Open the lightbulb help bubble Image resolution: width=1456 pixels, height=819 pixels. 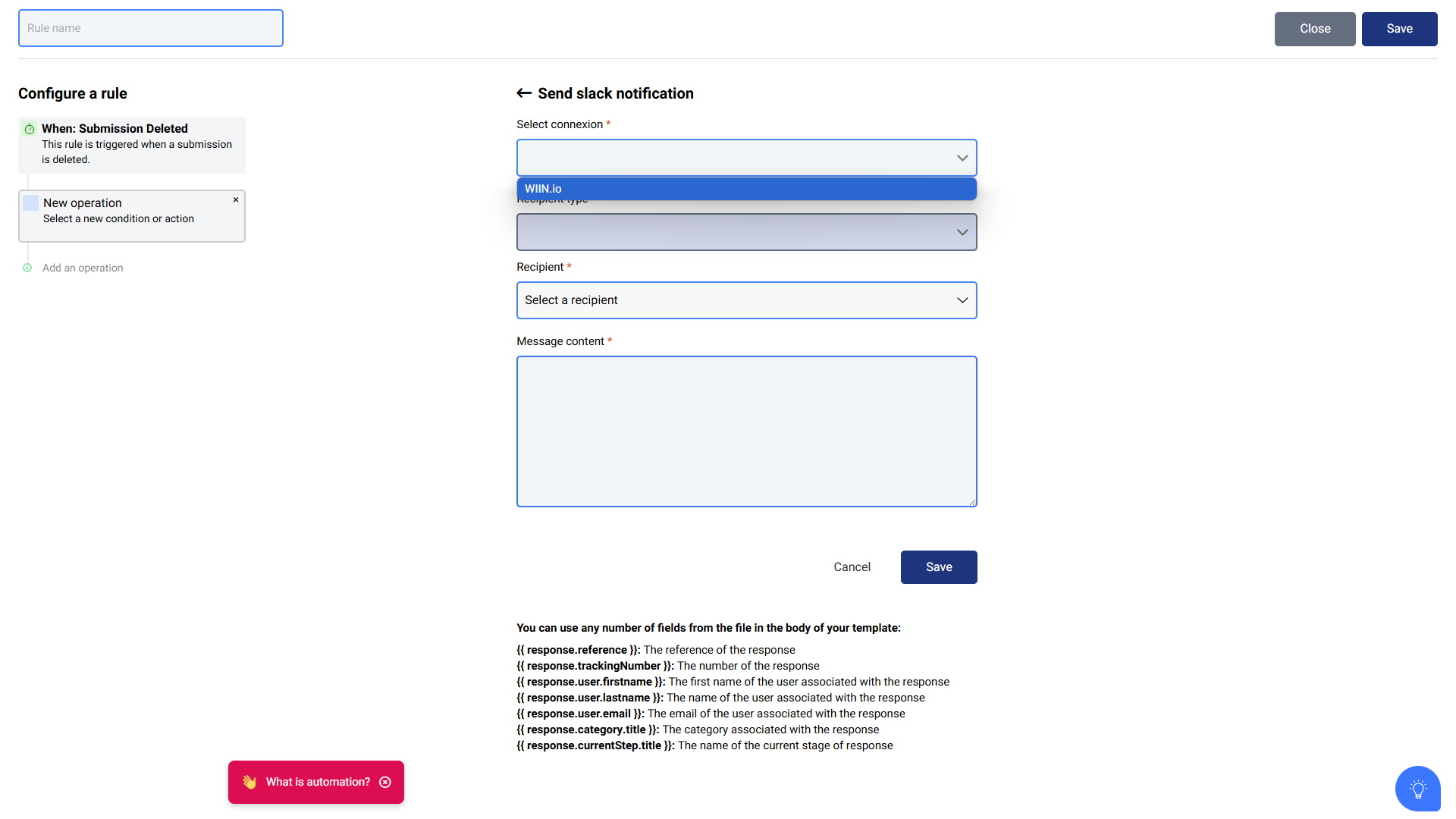(1417, 789)
